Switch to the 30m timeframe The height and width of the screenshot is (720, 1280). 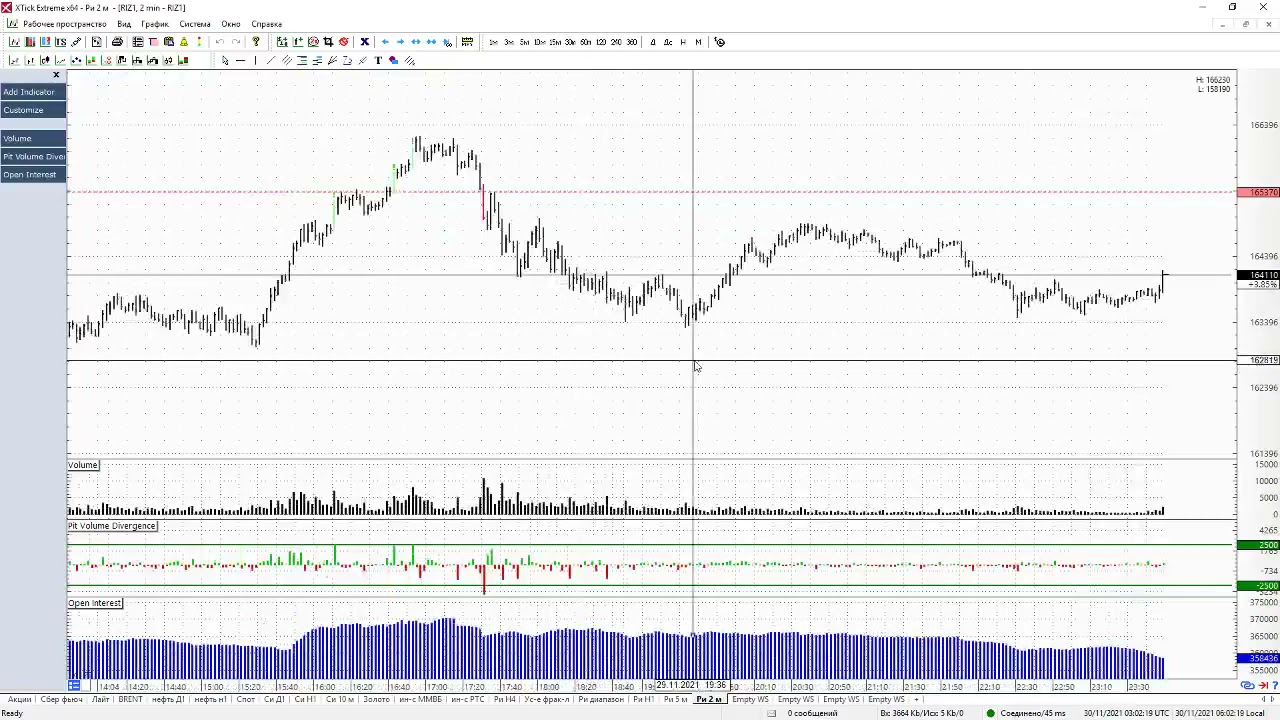click(570, 42)
